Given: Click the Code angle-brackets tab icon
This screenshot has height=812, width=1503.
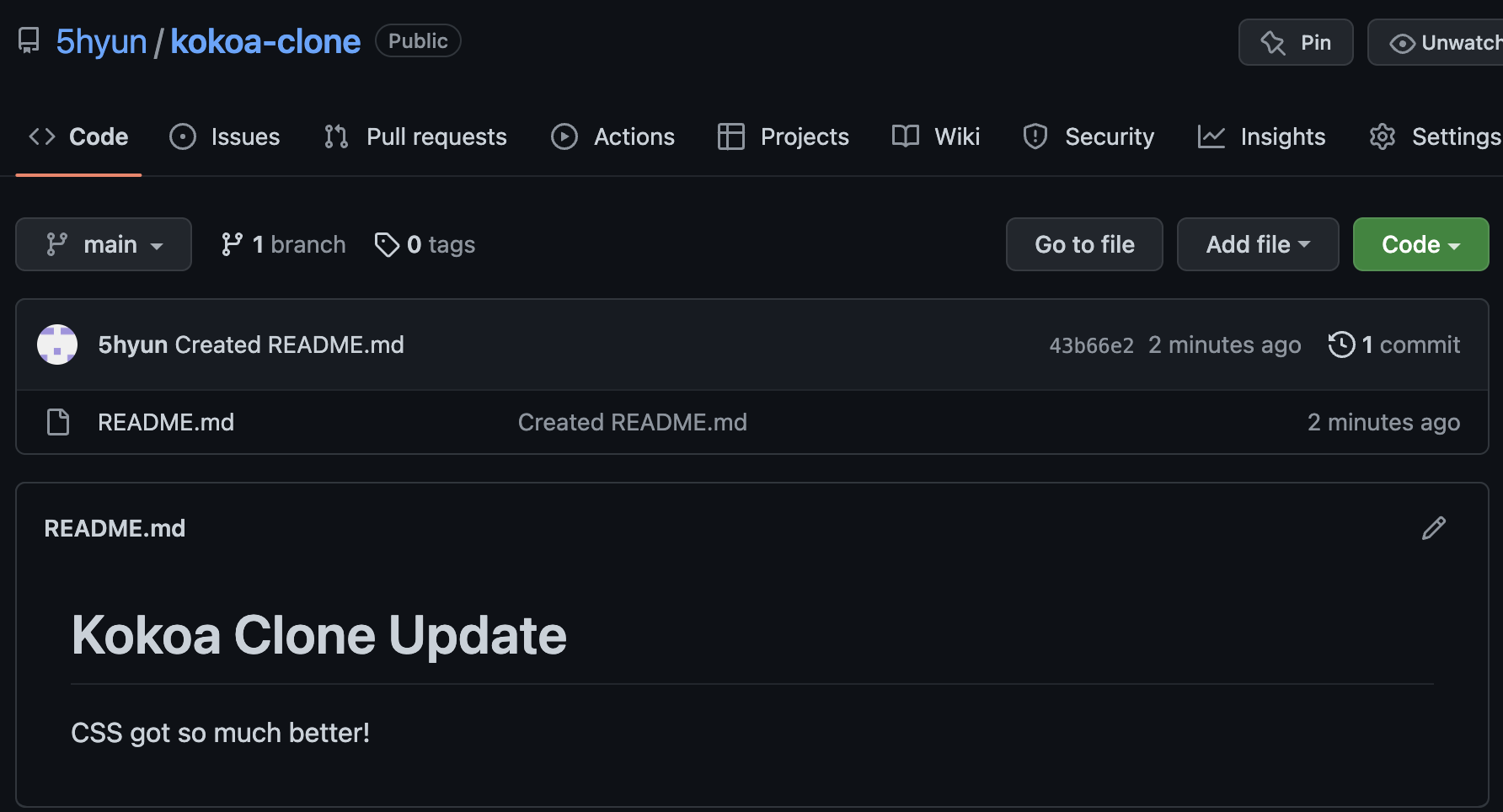Looking at the screenshot, I should [x=42, y=136].
